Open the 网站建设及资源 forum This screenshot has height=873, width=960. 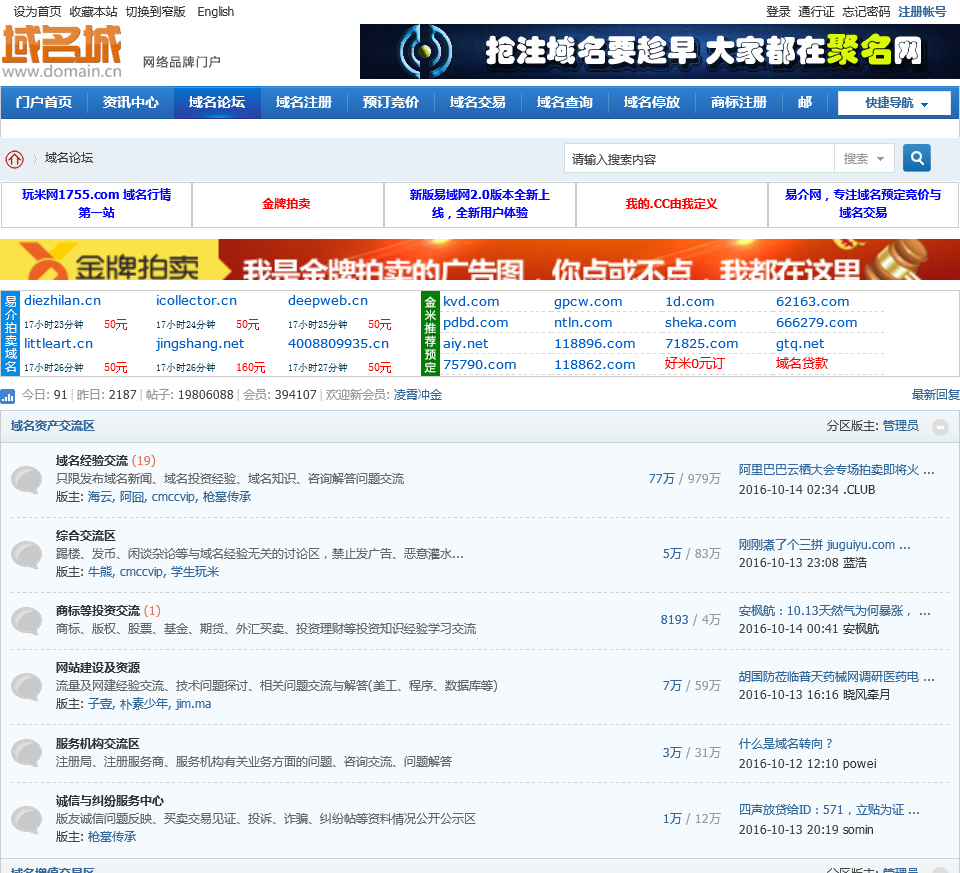point(98,668)
